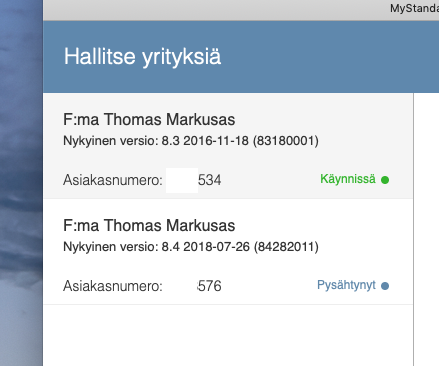Click build number 83180001 in parentheses

(286, 141)
